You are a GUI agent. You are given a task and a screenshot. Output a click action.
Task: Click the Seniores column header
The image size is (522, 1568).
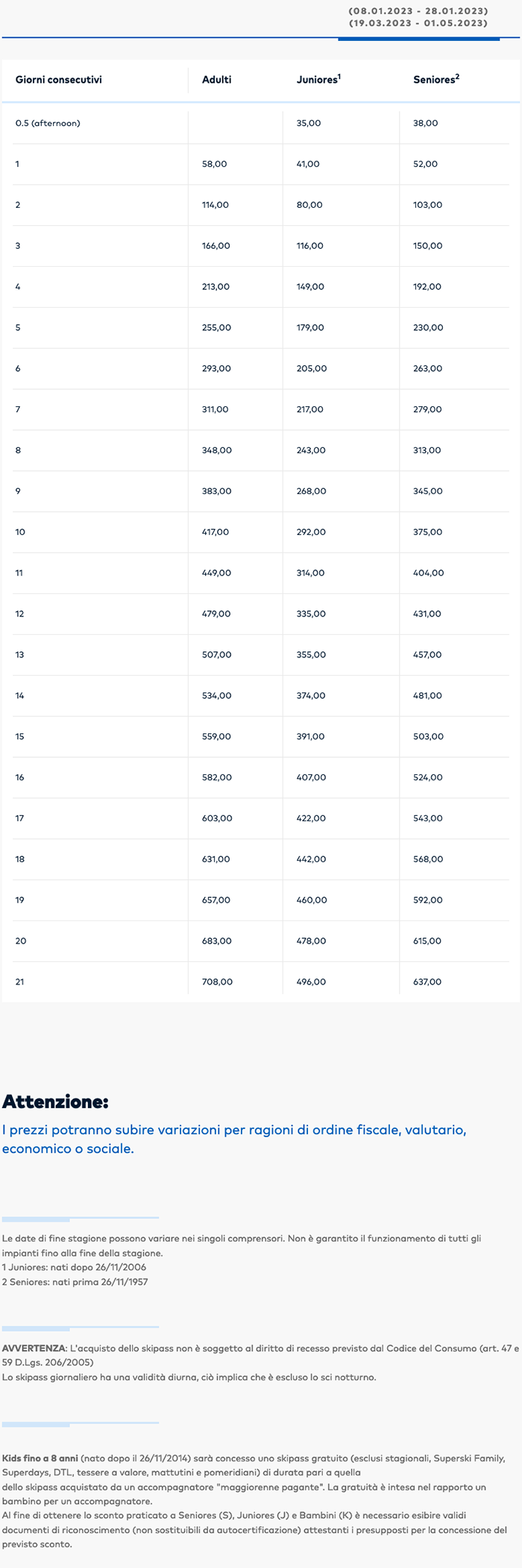[x=436, y=80]
